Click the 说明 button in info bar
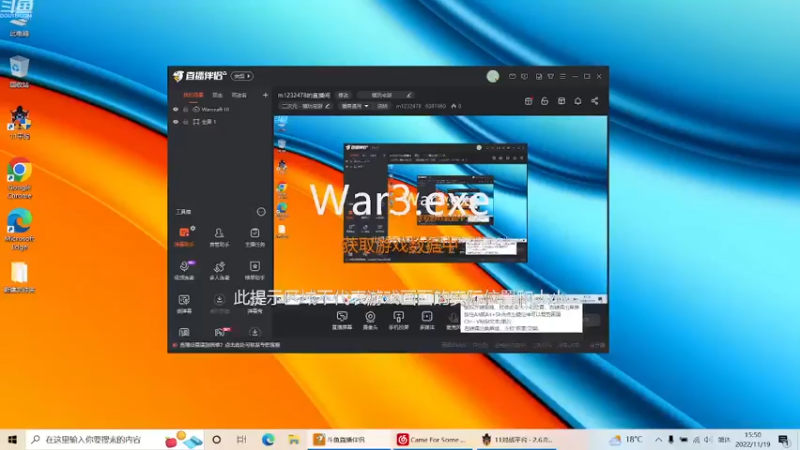This screenshot has height=450, width=800. click(x=382, y=106)
